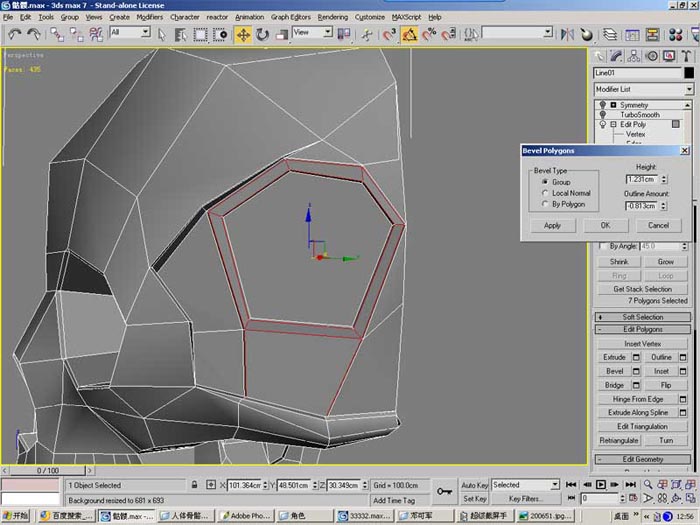Open the Curve Editor icon
700x525 pixels.
tap(632, 34)
